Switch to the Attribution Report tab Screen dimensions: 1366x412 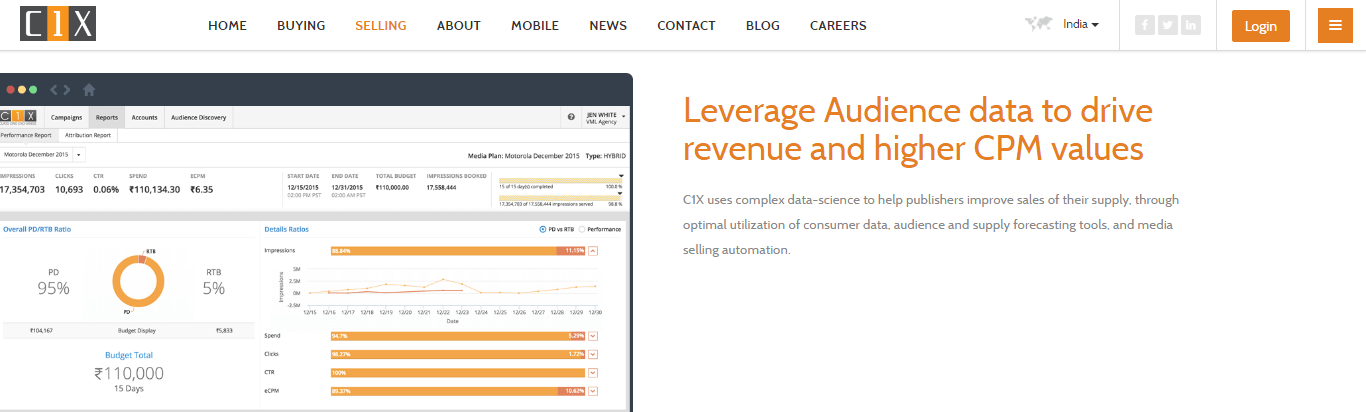89,134
